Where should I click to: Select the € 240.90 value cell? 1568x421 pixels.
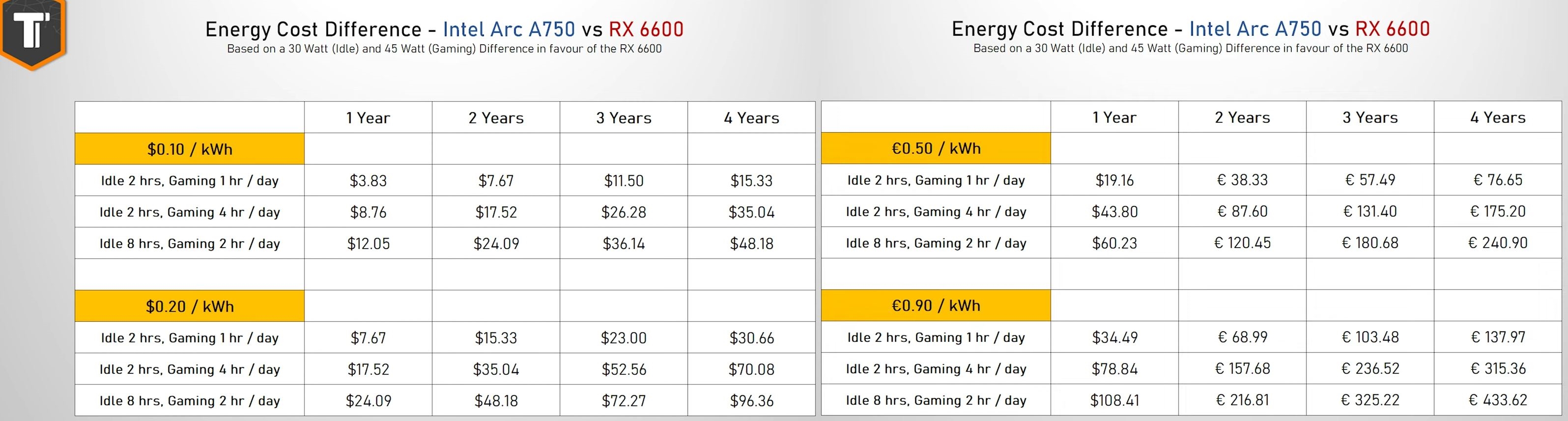tap(1497, 243)
